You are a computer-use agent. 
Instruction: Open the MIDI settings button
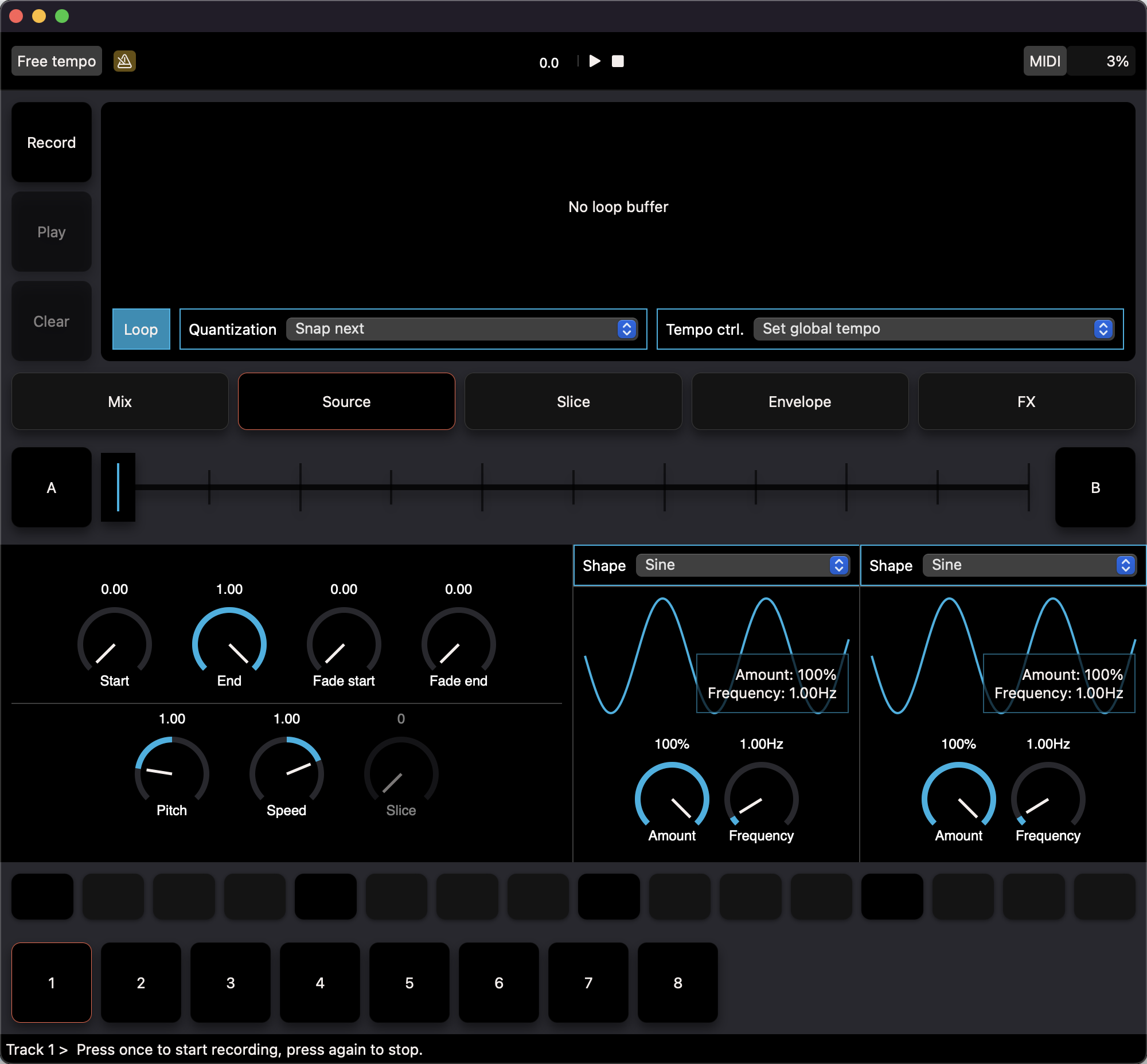(x=1044, y=61)
